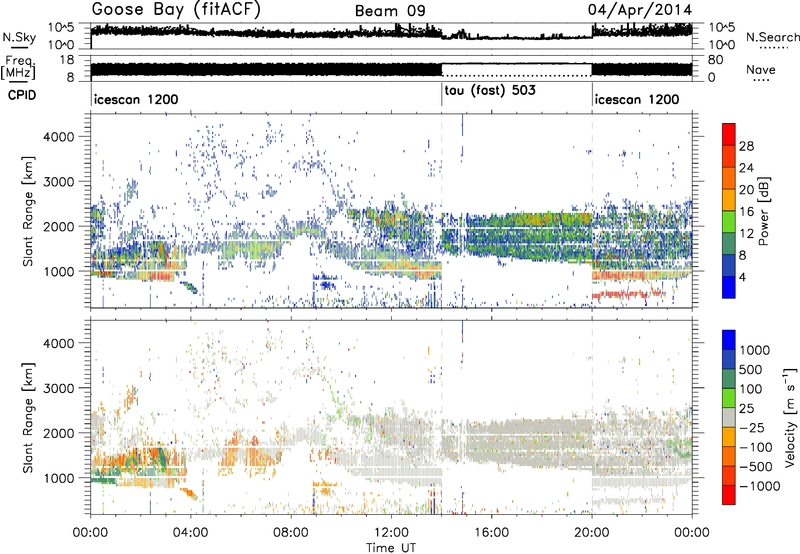Click the 'N.Sky' axis label
The image size is (800, 554).
click(x=19, y=37)
